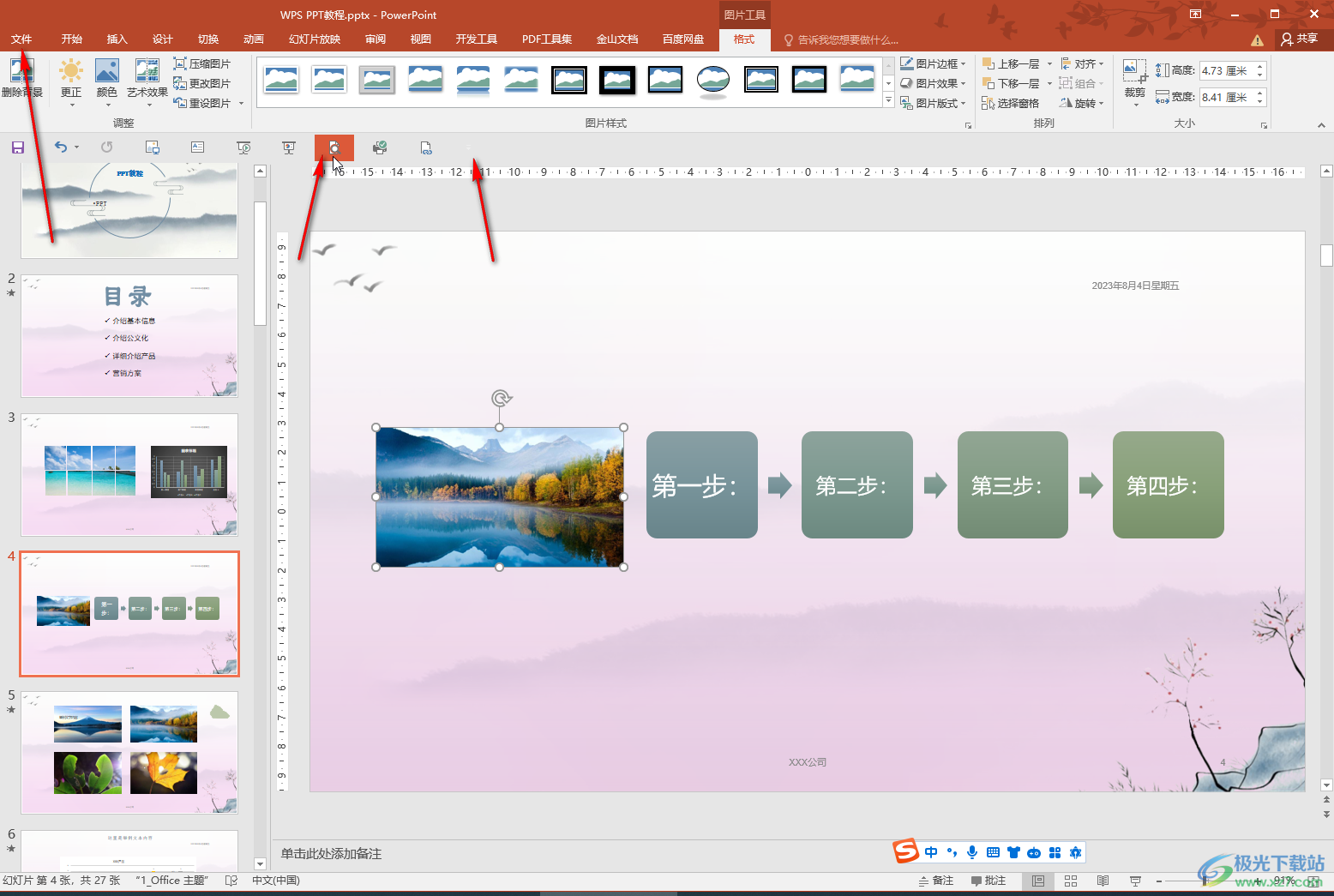Expand the picture styles gallery more arrow

[x=888, y=100]
